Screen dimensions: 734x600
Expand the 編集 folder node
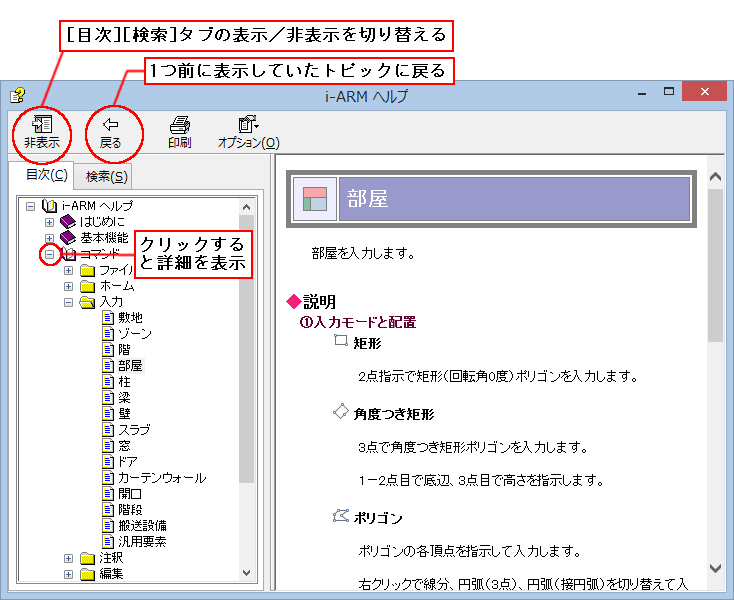68,574
